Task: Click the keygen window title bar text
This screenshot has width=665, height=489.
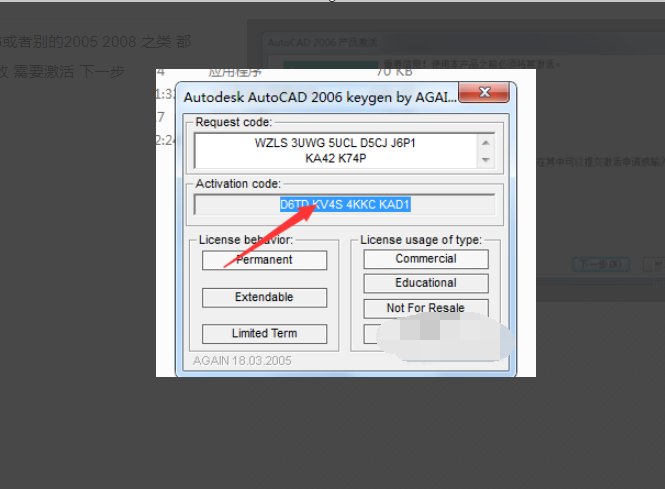Action: pos(320,98)
